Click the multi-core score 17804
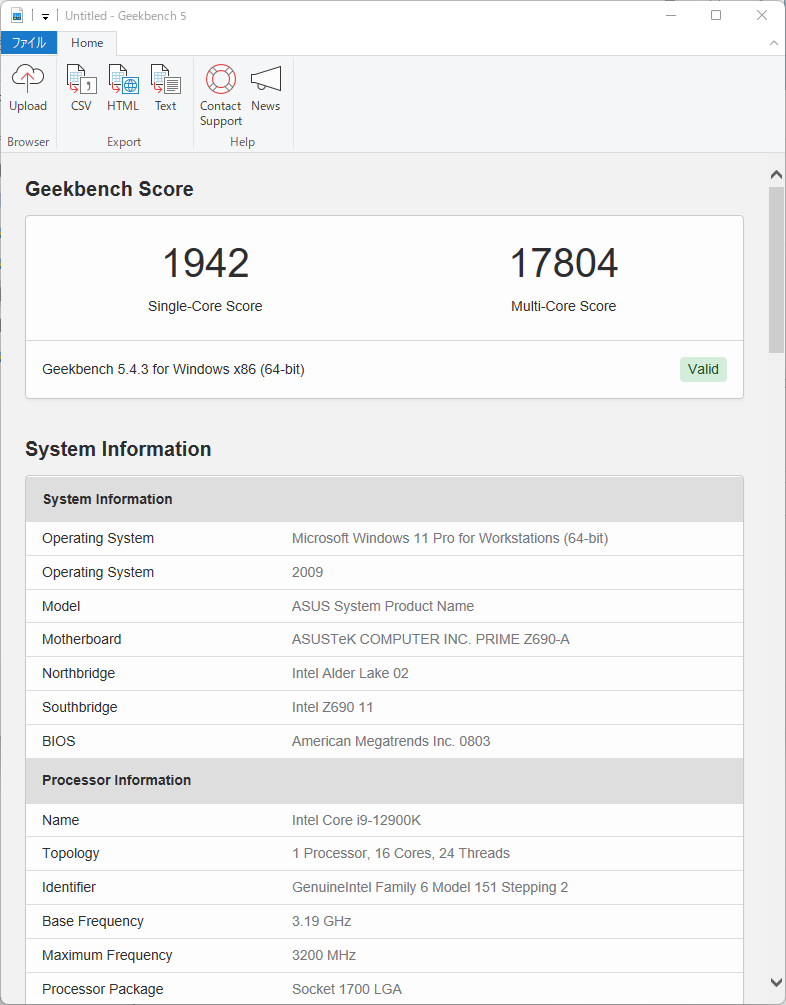786x1005 pixels. point(564,263)
